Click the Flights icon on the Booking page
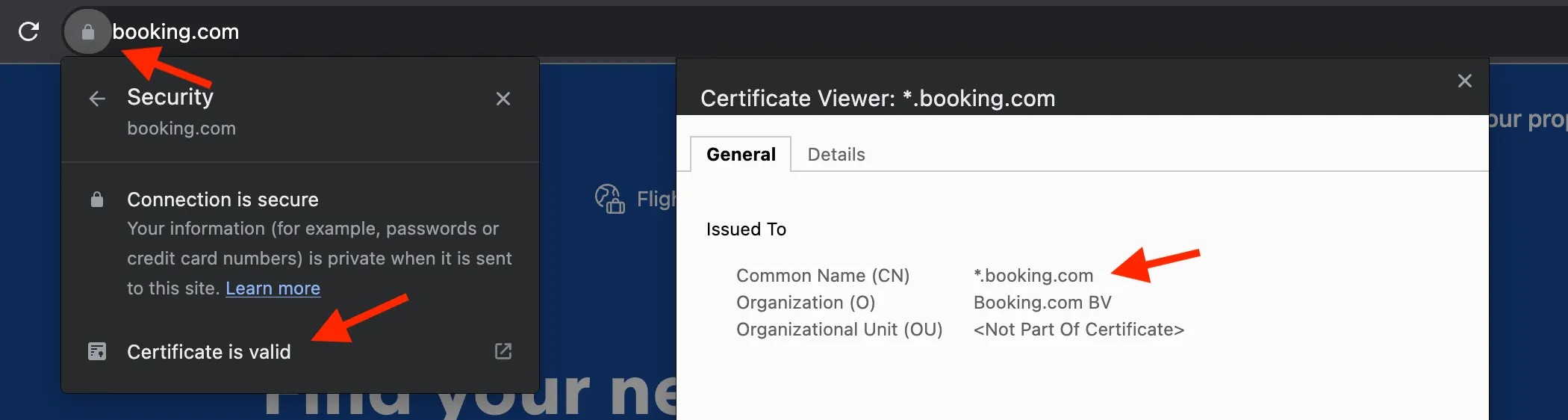 (609, 199)
